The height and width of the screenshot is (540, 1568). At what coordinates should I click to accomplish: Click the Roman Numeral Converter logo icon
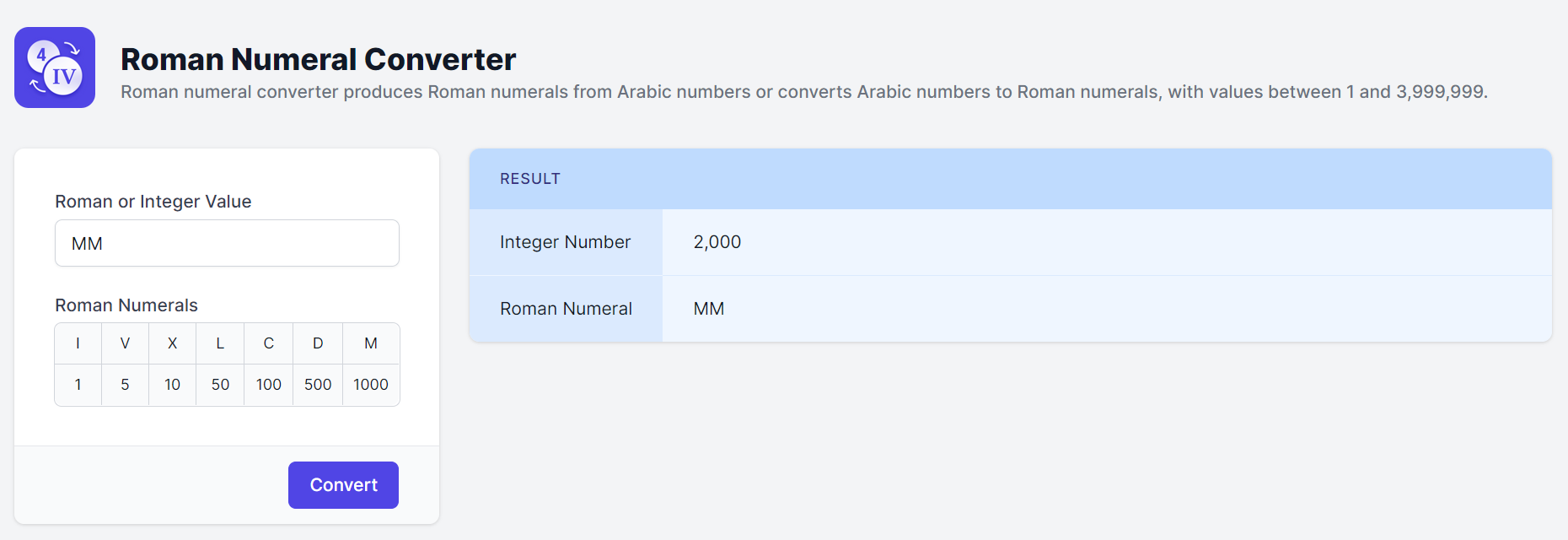55,67
